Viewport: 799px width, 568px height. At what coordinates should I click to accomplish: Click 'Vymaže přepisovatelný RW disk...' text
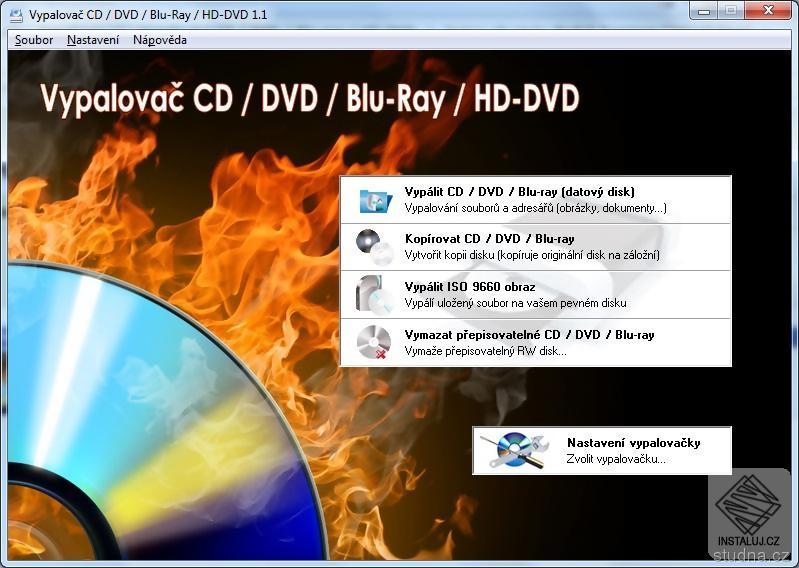[x=485, y=351]
